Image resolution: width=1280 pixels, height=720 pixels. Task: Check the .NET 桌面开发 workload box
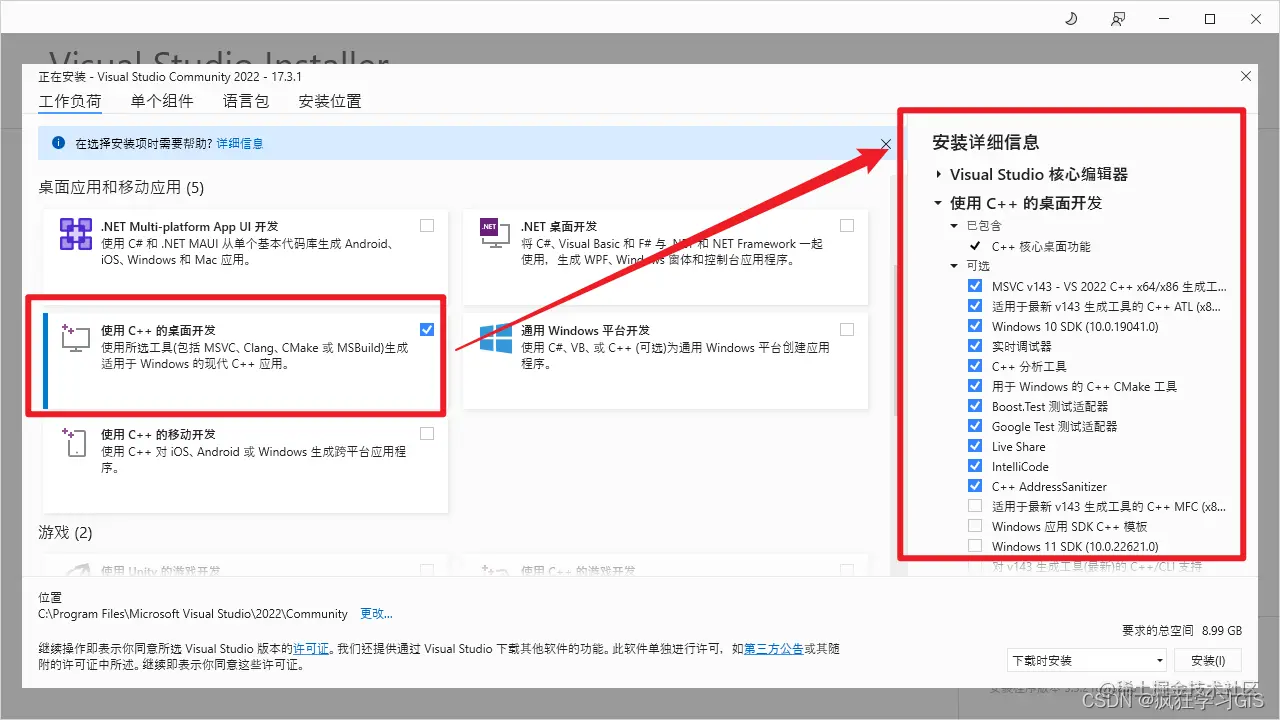point(847,226)
